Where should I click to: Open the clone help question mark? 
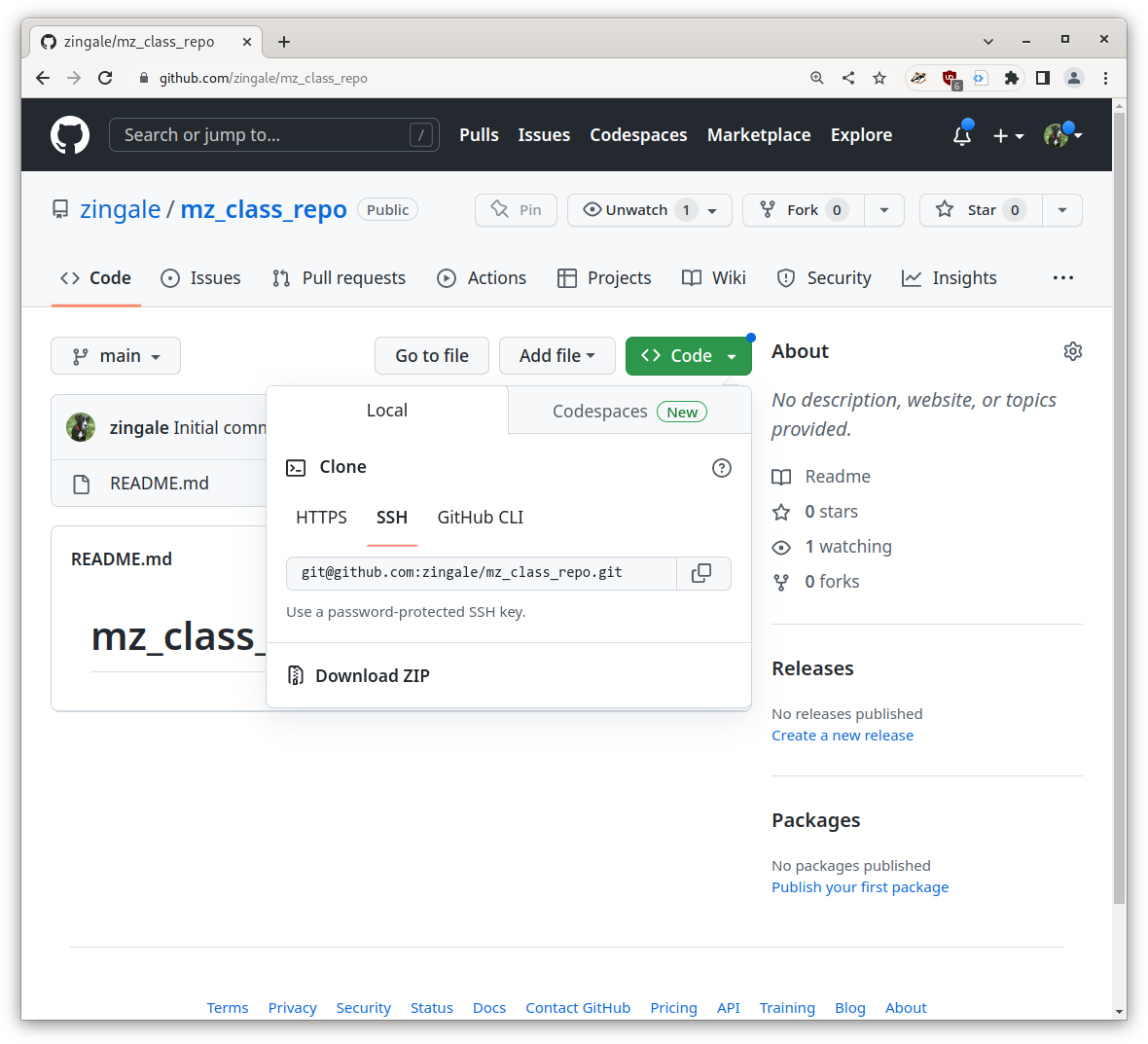pyautogui.click(x=721, y=468)
